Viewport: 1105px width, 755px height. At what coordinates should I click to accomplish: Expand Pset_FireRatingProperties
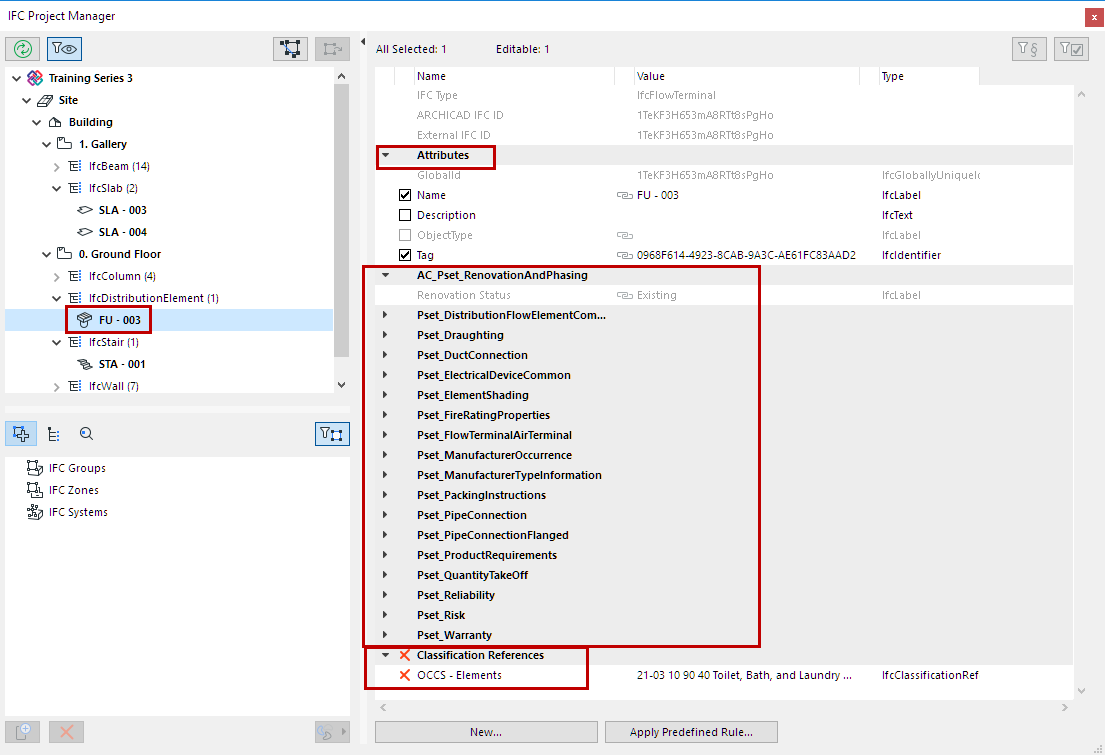(x=385, y=415)
